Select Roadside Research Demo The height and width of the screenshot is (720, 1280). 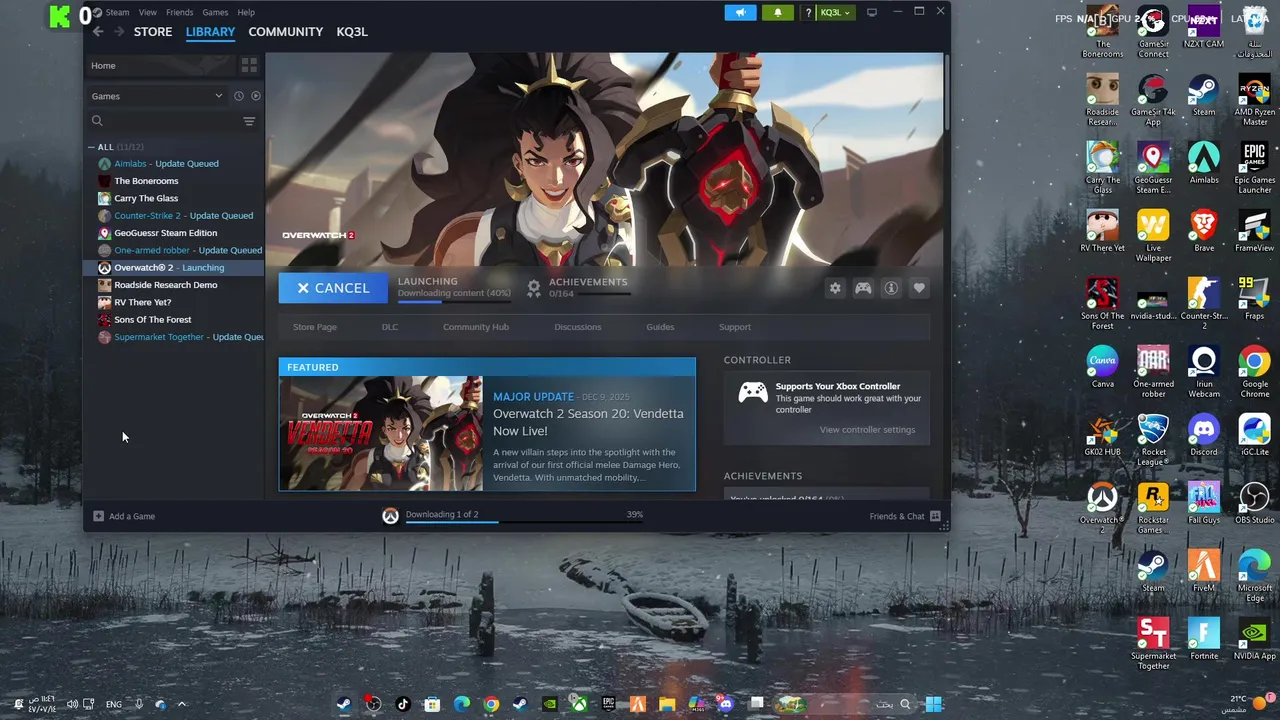tap(174, 285)
